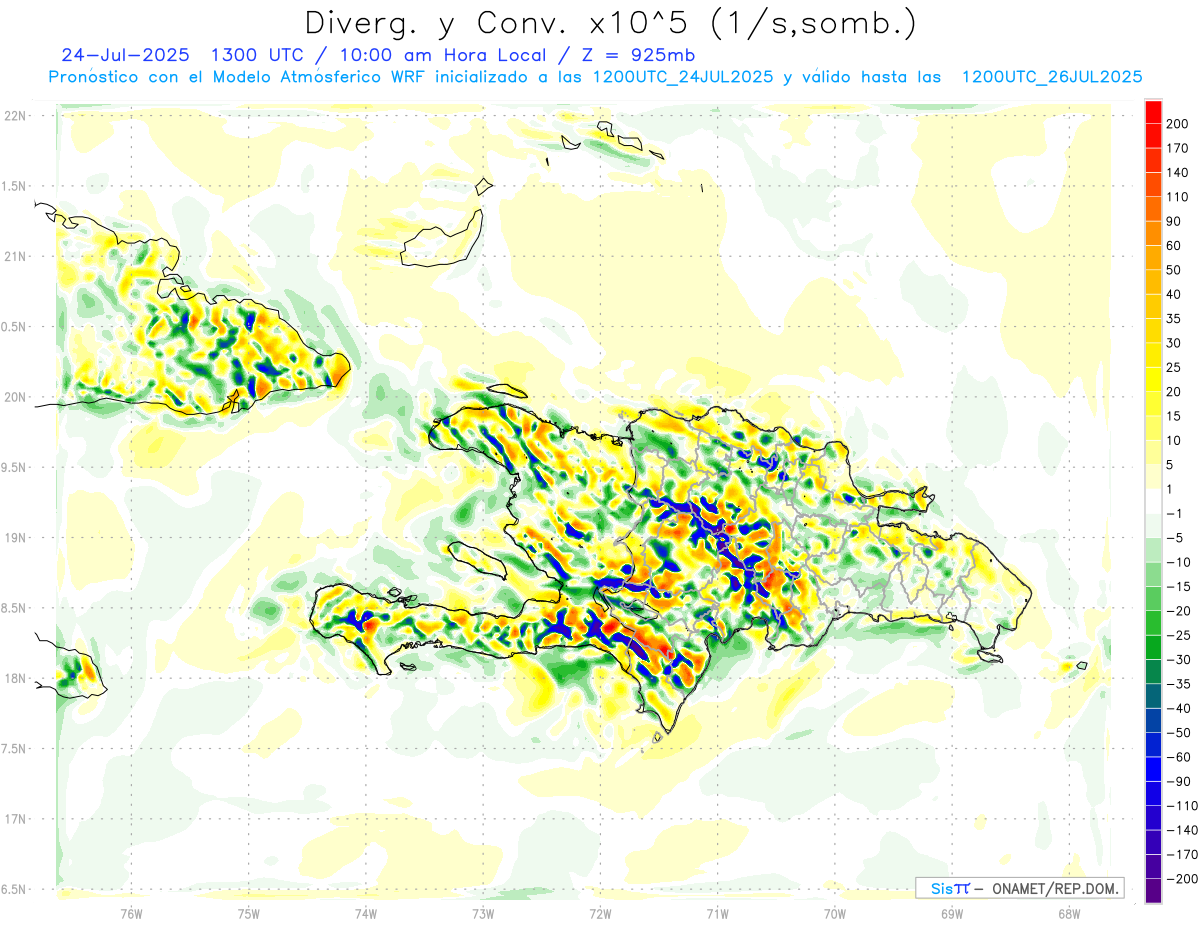Viewport: 1200px width, 927px height.
Task: Click the "22N" latitude label
Action: 14,116
